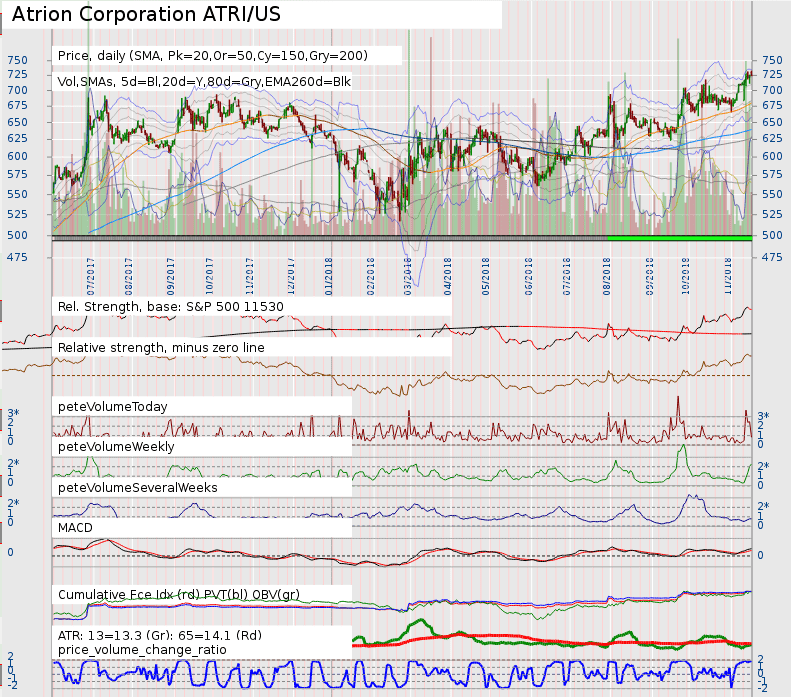
Task: Select the 'peteVolumeToday' panel label
Action: [x=112, y=407]
